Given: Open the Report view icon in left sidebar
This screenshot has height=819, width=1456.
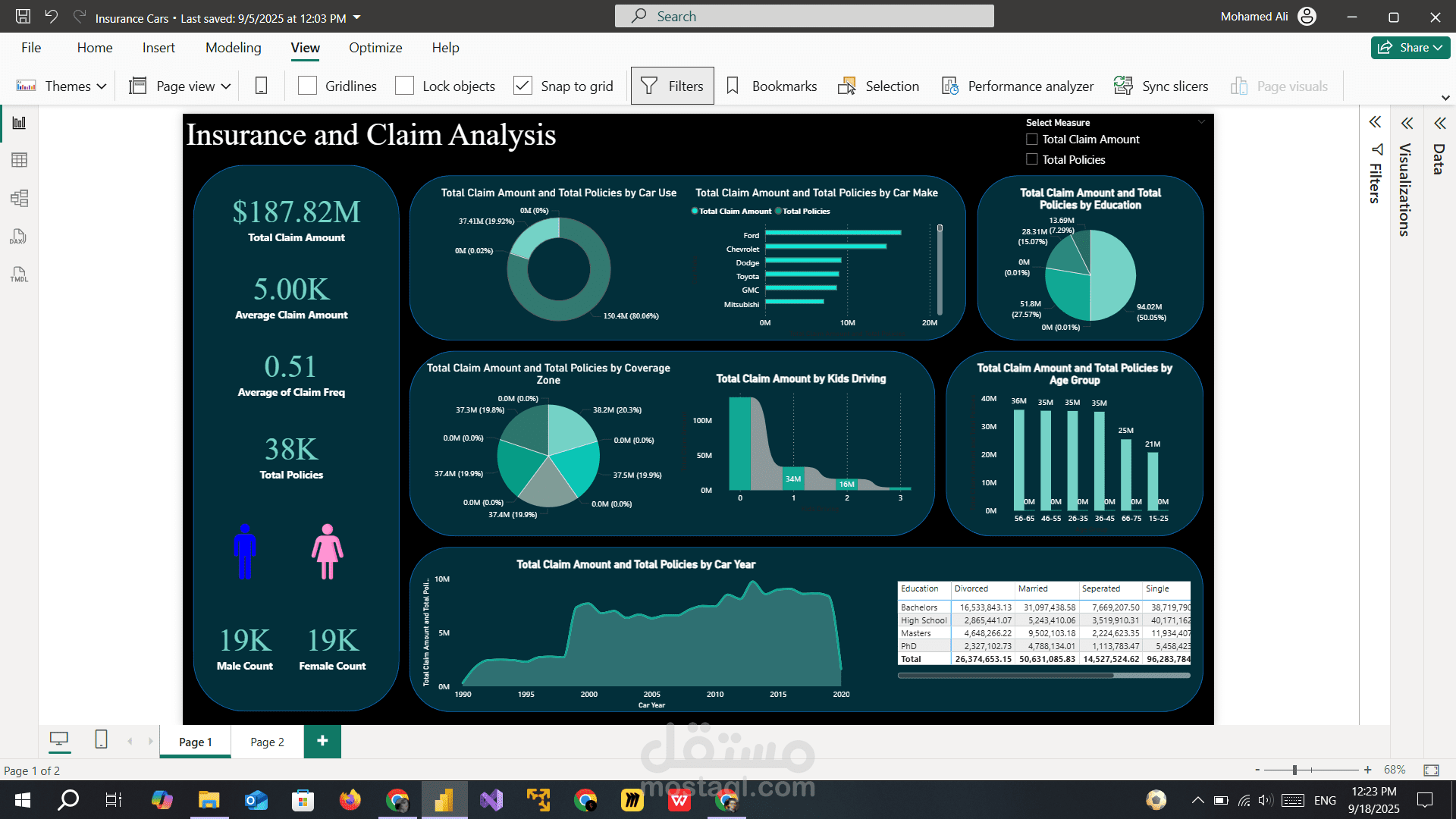Looking at the screenshot, I should tap(19, 123).
